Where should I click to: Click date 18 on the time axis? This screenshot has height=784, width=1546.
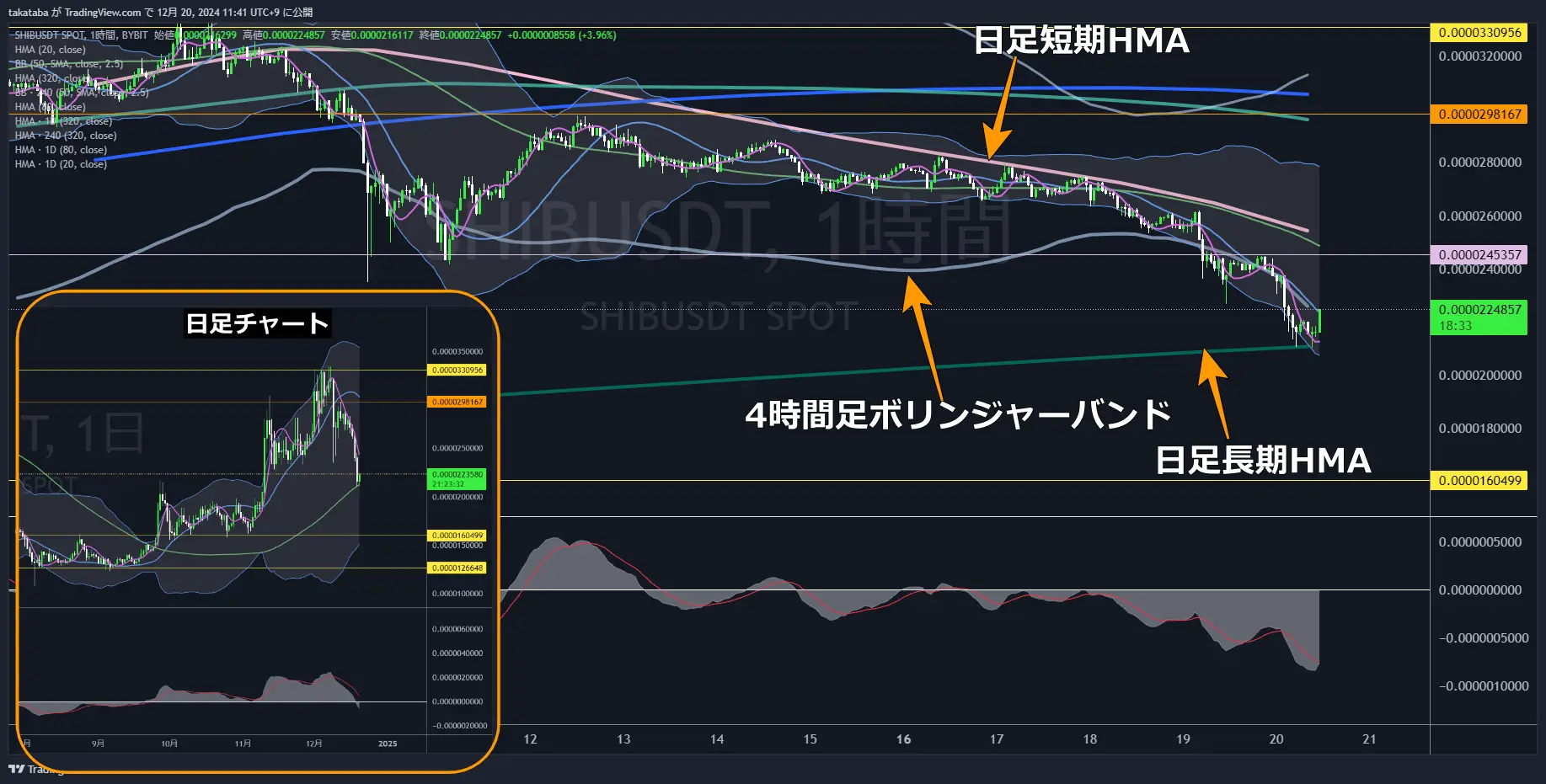[x=1090, y=739]
